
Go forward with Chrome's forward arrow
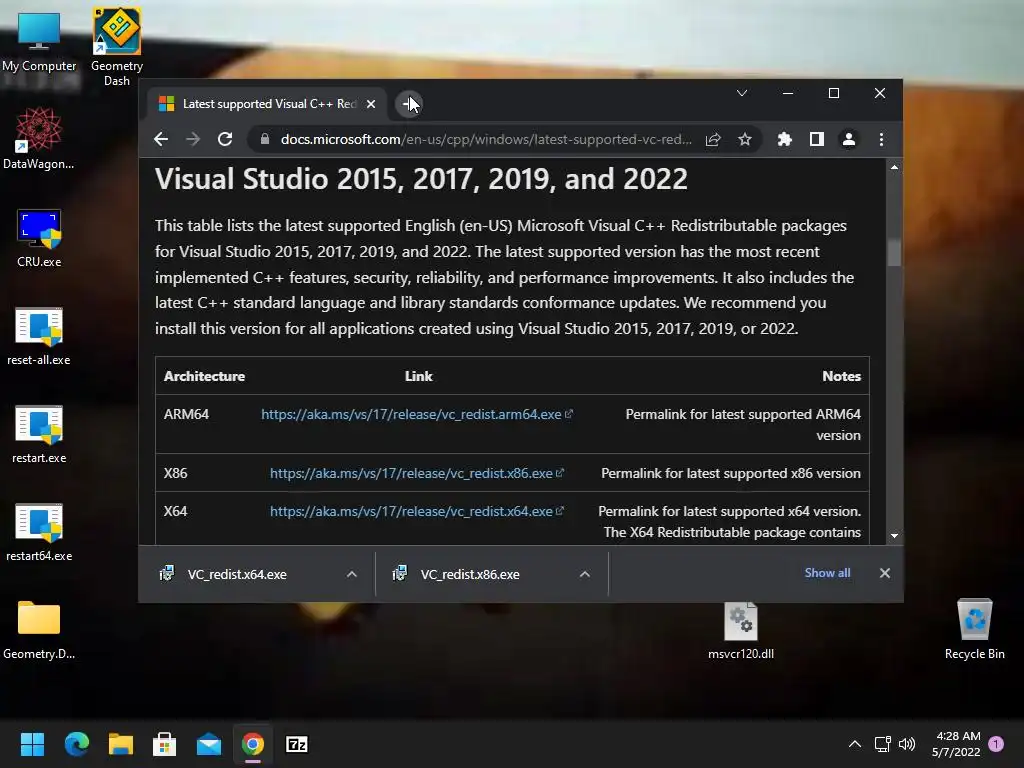(x=193, y=139)
